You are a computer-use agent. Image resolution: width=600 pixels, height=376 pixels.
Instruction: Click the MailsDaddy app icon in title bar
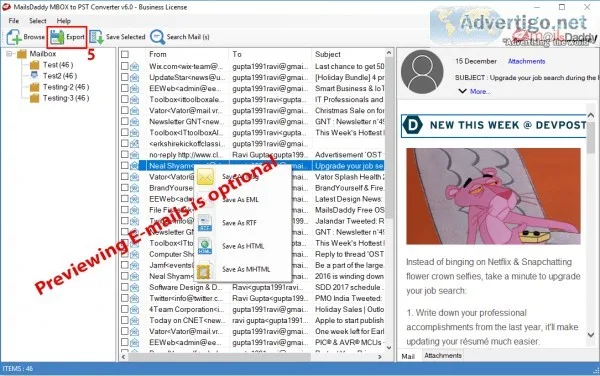(x=7, y=7)
